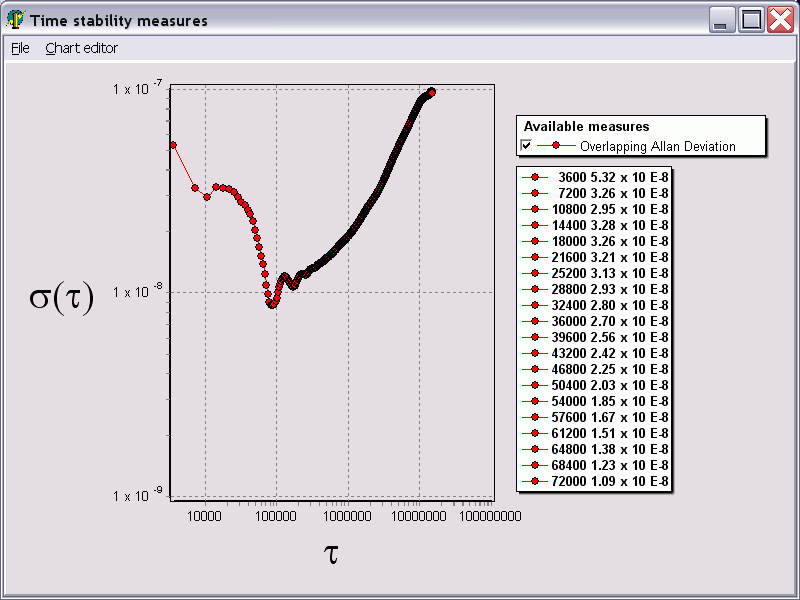Select the 50400 2.03 x 10 E-8 entry

point(595,385)
